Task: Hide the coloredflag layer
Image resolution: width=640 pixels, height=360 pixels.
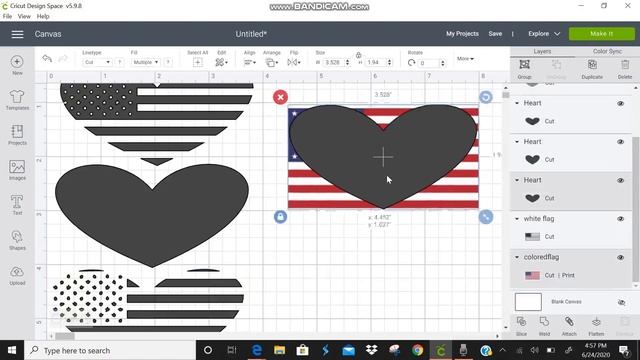Action: (621, 258)
